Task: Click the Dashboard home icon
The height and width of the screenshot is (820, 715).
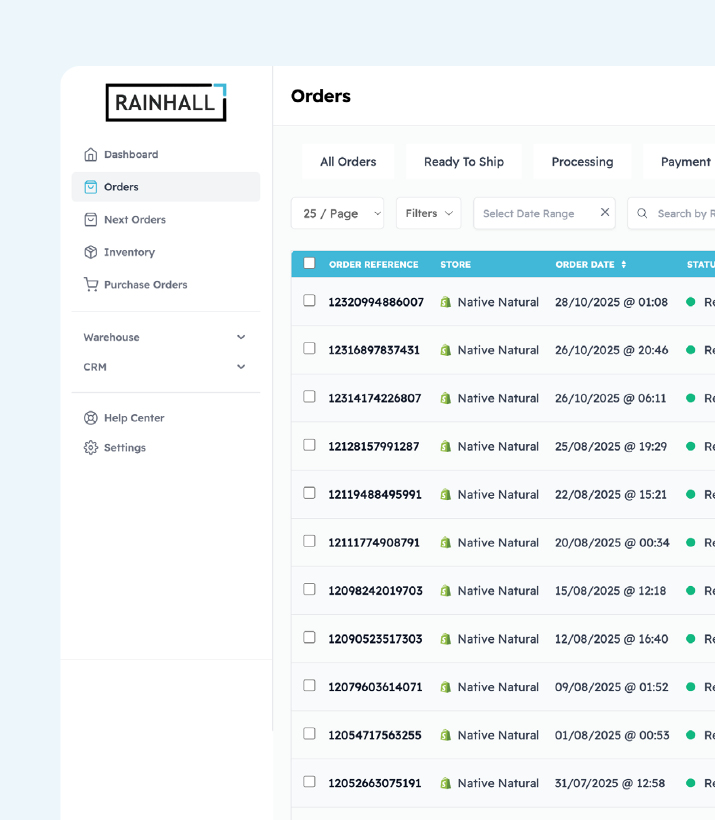Action: [x=91, y=155]
